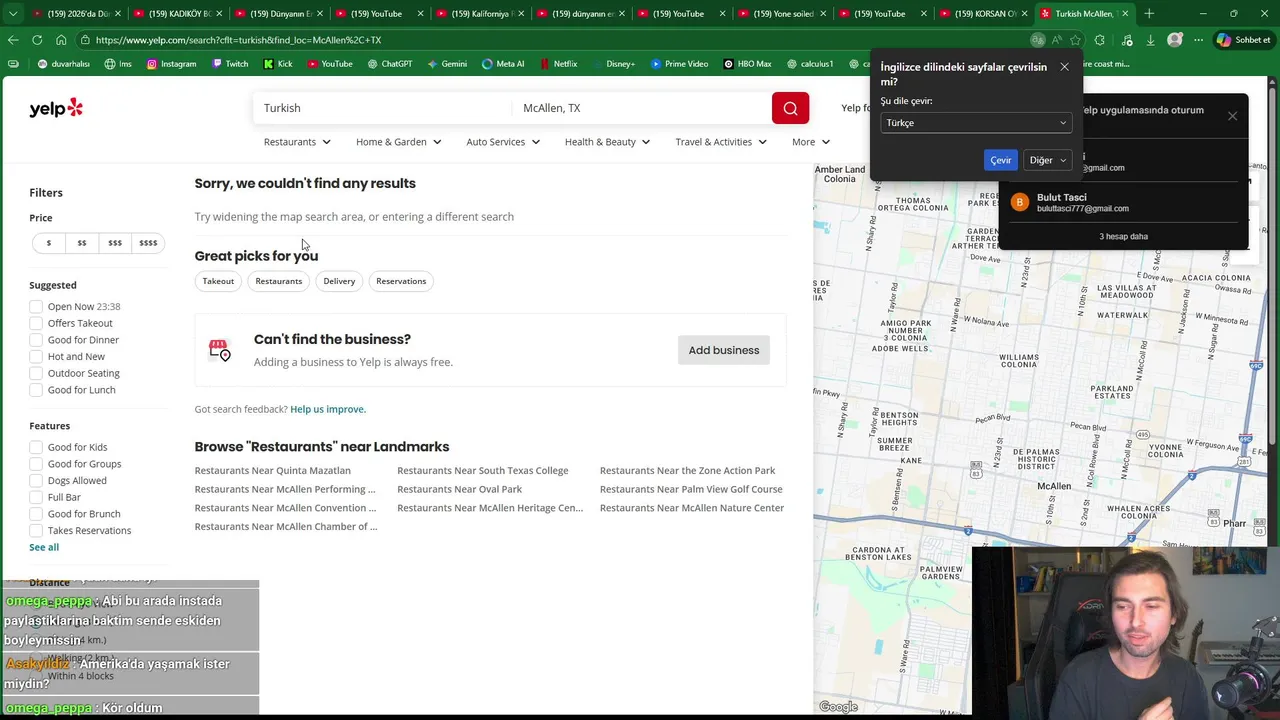Click the bookmark star in address bar
The width and height of the screenshot is (1280, 720).
coord(1075,40)
